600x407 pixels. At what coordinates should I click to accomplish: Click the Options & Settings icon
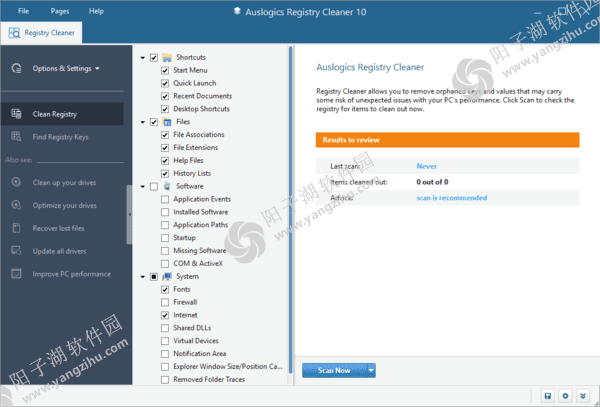[x=16, y=68]
